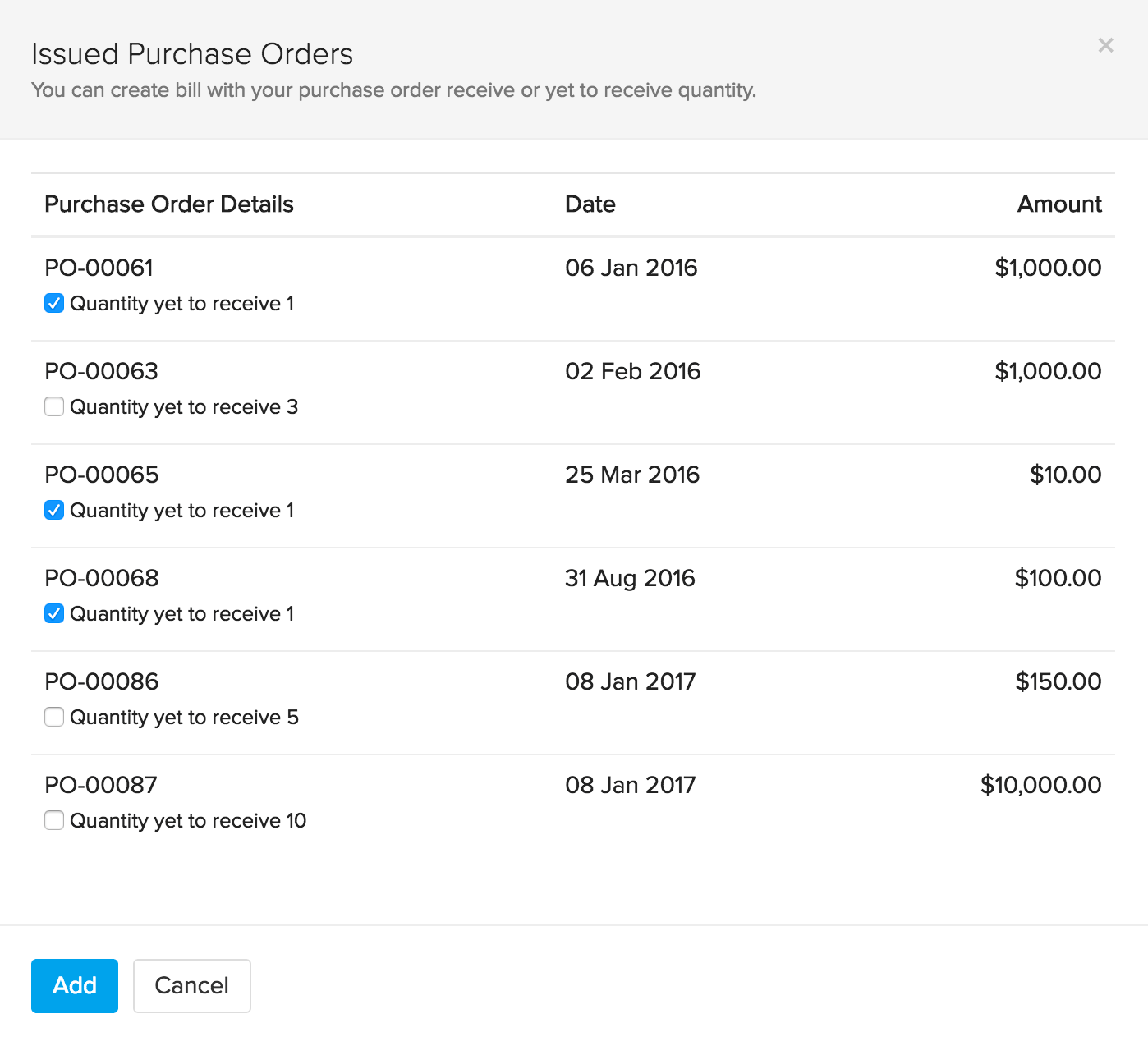
Task: Click the $10,000.00 amount
Action: [1040, 785]
